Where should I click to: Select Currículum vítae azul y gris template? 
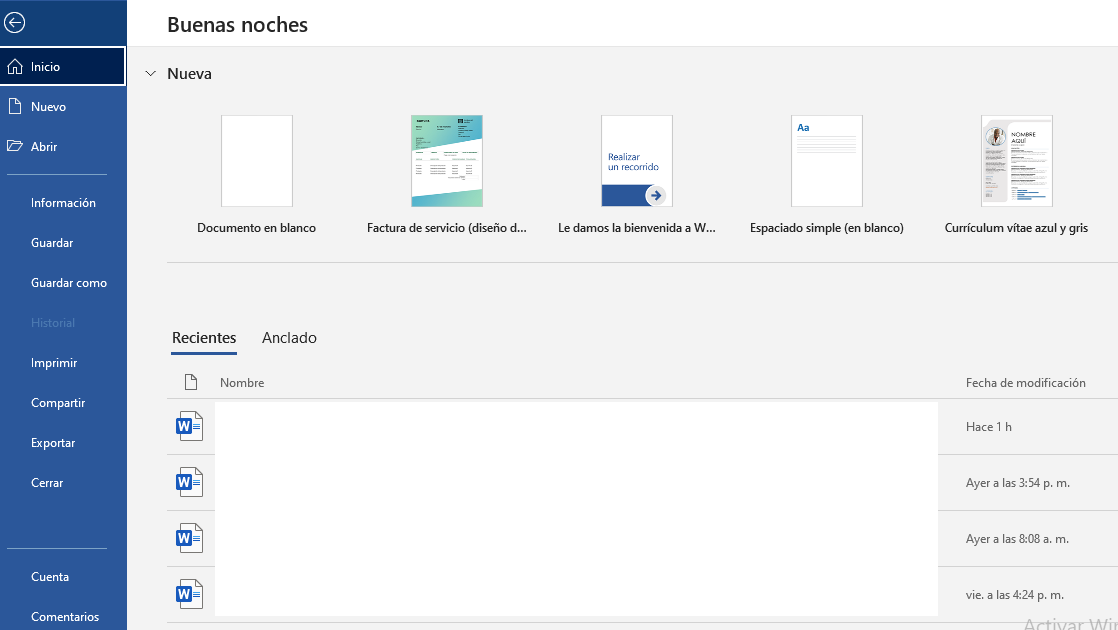tap(1017, 161)
